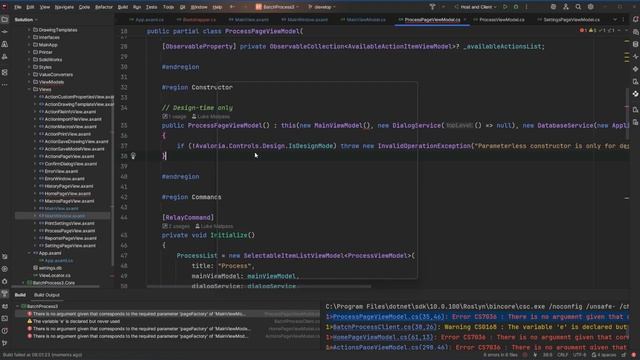Viewport: 640px width, 360px height.
Task: Select the first pageFactory error in build list
Action: point(167,314)
